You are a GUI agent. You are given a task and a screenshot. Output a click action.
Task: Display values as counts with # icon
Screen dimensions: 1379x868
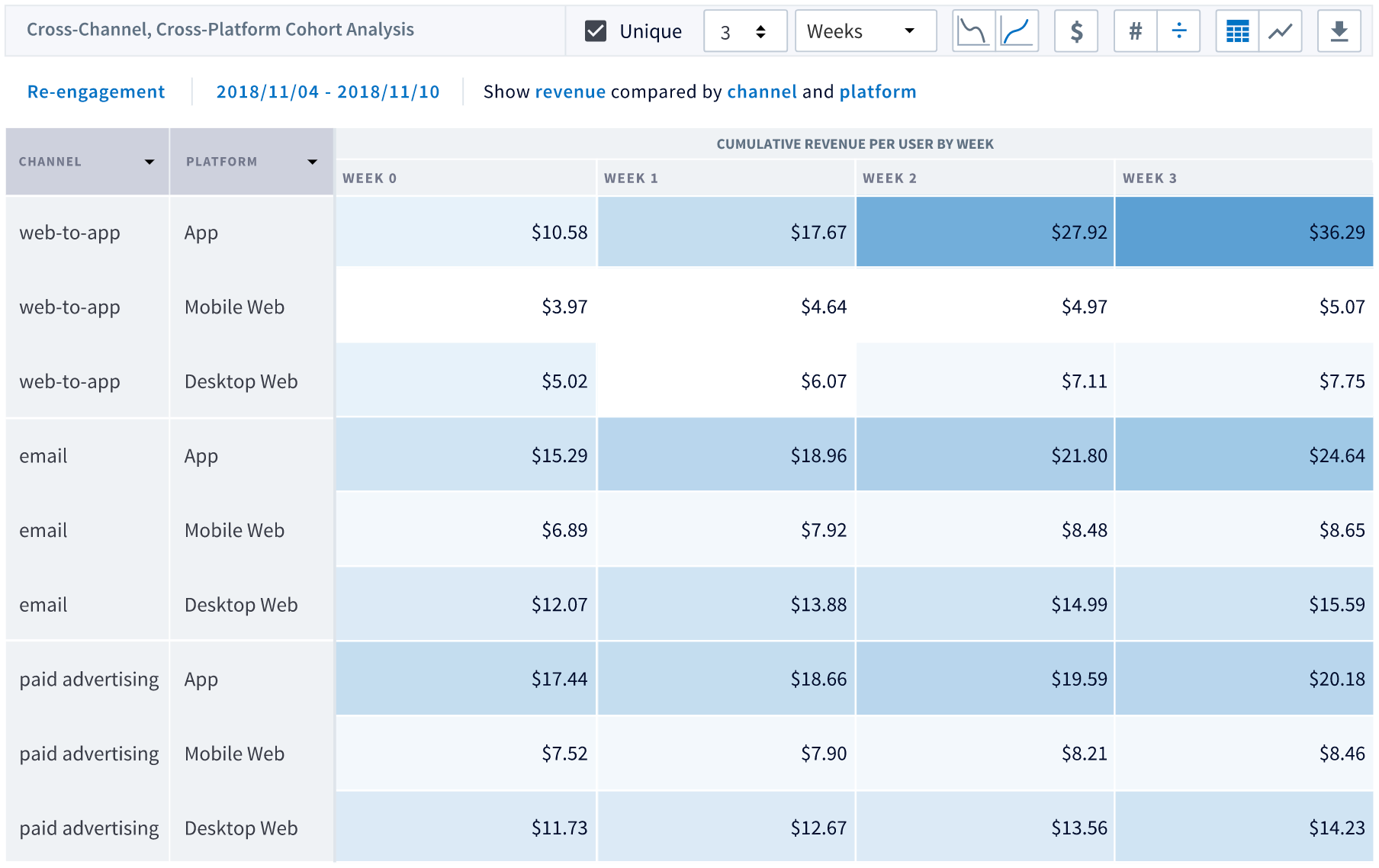tap(1135, 31)
